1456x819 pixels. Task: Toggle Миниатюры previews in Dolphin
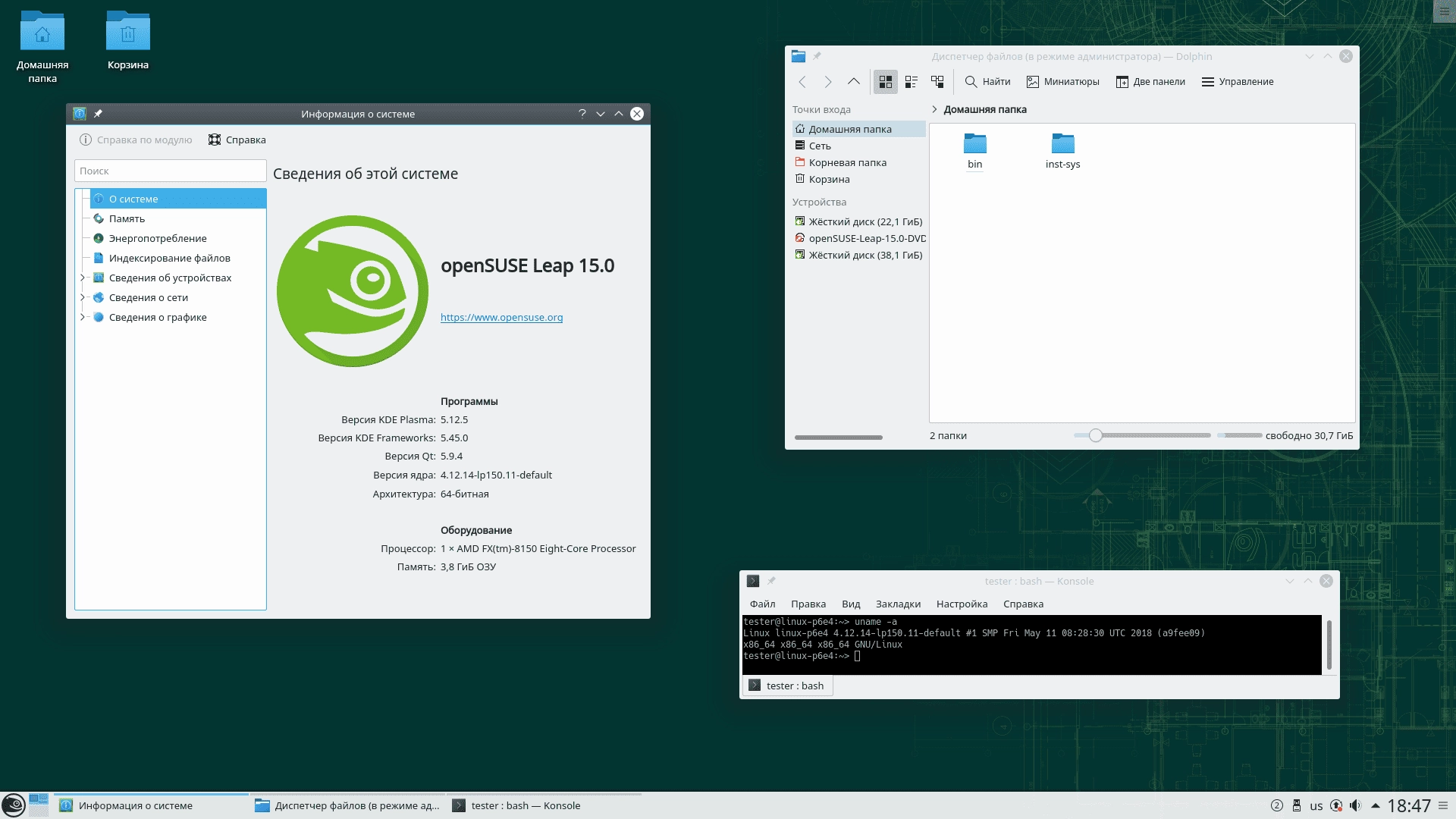tap(1062, 82)
